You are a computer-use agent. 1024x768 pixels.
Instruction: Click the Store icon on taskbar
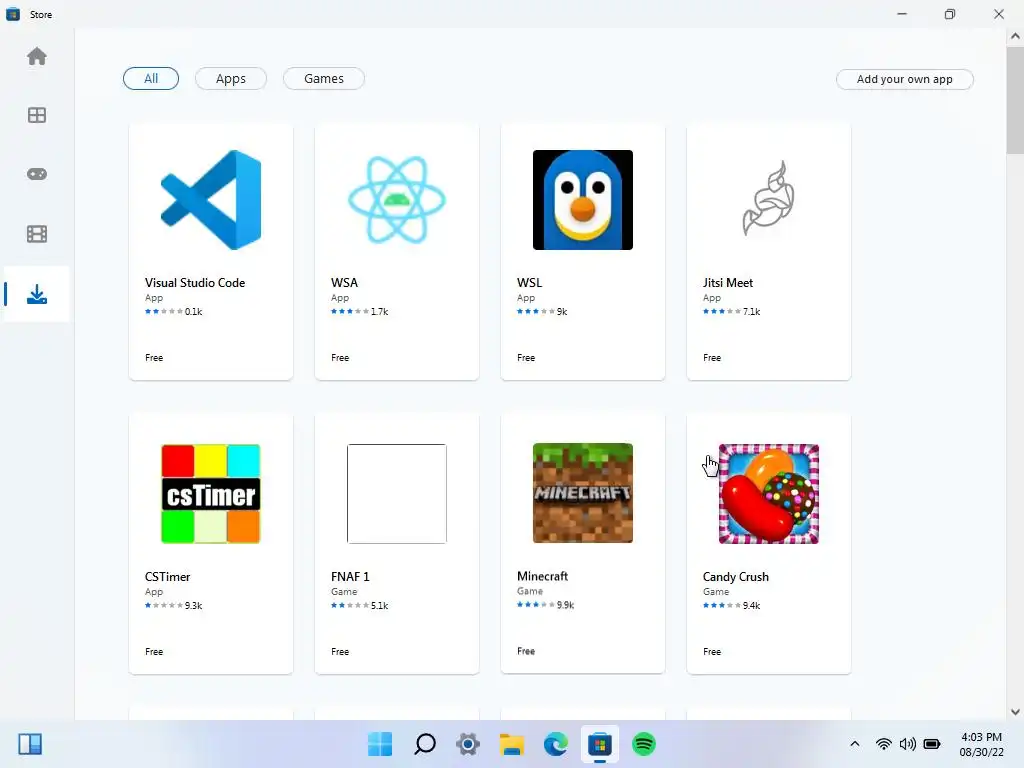click(600, 744)
